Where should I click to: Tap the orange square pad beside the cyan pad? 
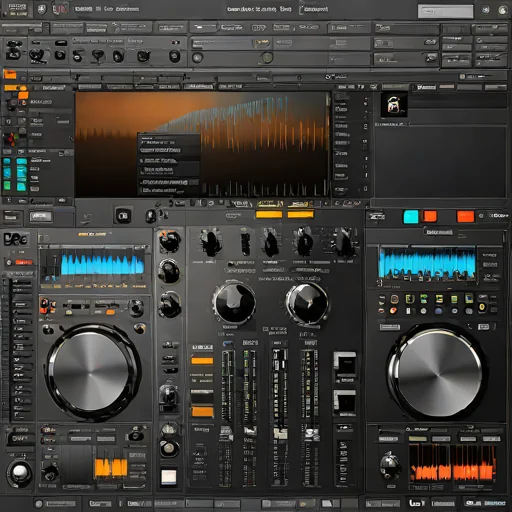pos(430,216)
